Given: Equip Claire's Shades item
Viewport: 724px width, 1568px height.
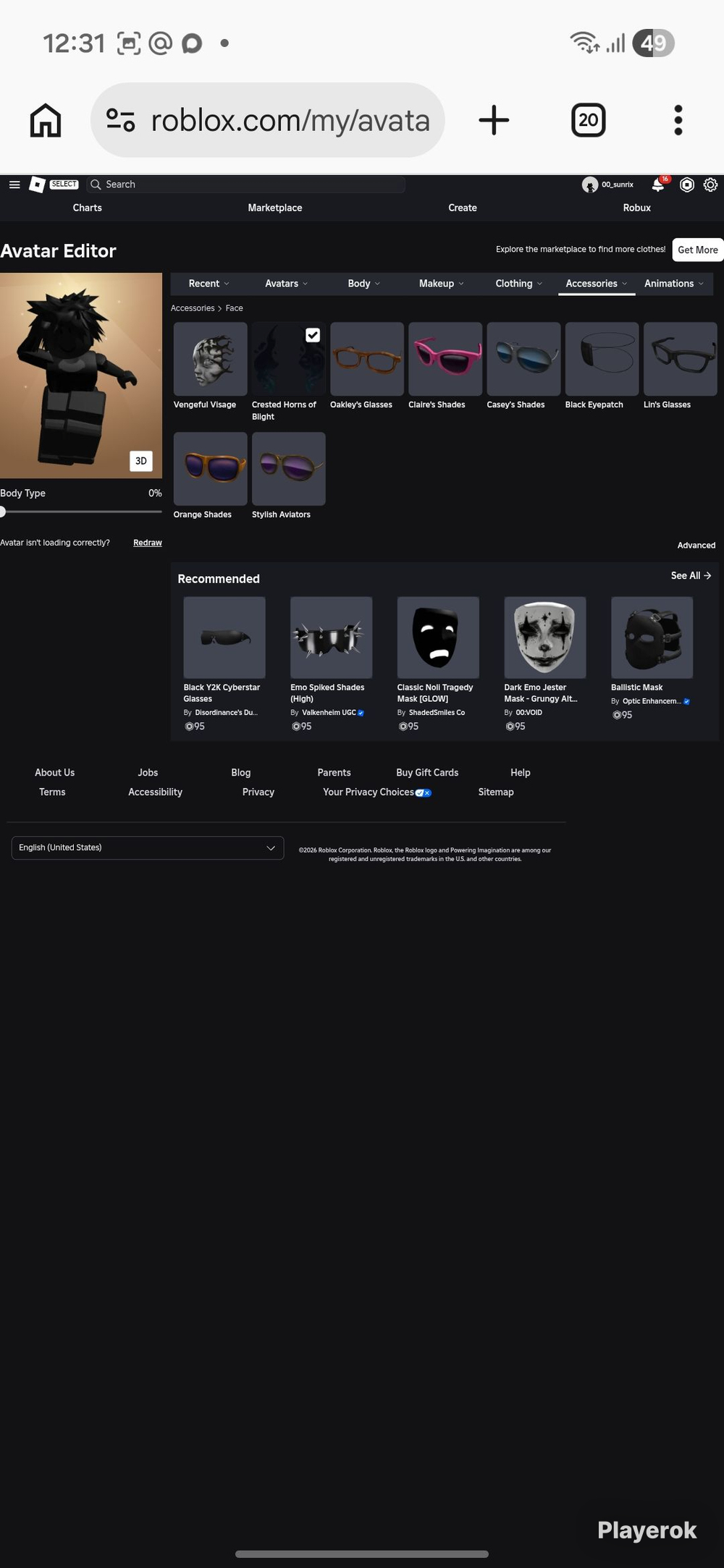Looking at the screenshot, I should coord(445,359).
